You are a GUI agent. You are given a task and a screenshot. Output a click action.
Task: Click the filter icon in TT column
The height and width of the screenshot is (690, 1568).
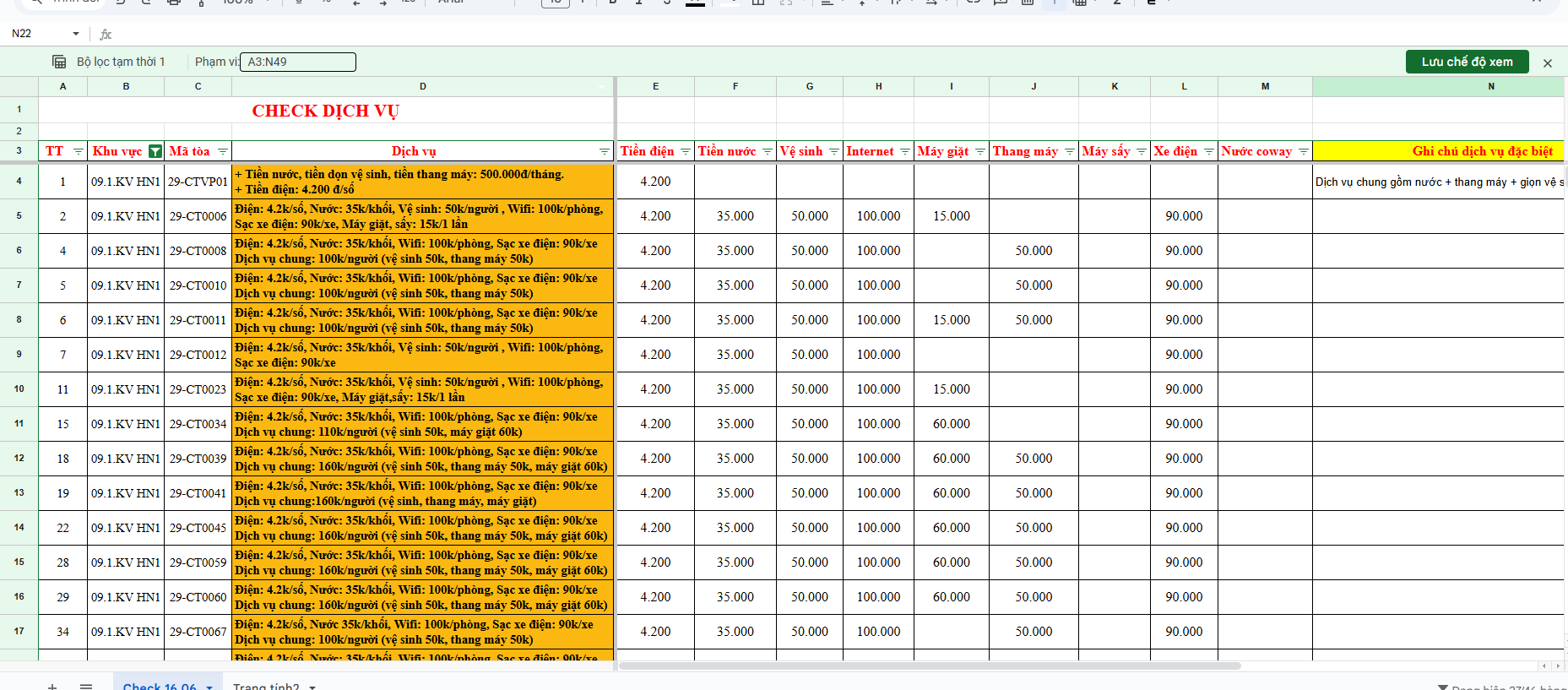(79, 151)
